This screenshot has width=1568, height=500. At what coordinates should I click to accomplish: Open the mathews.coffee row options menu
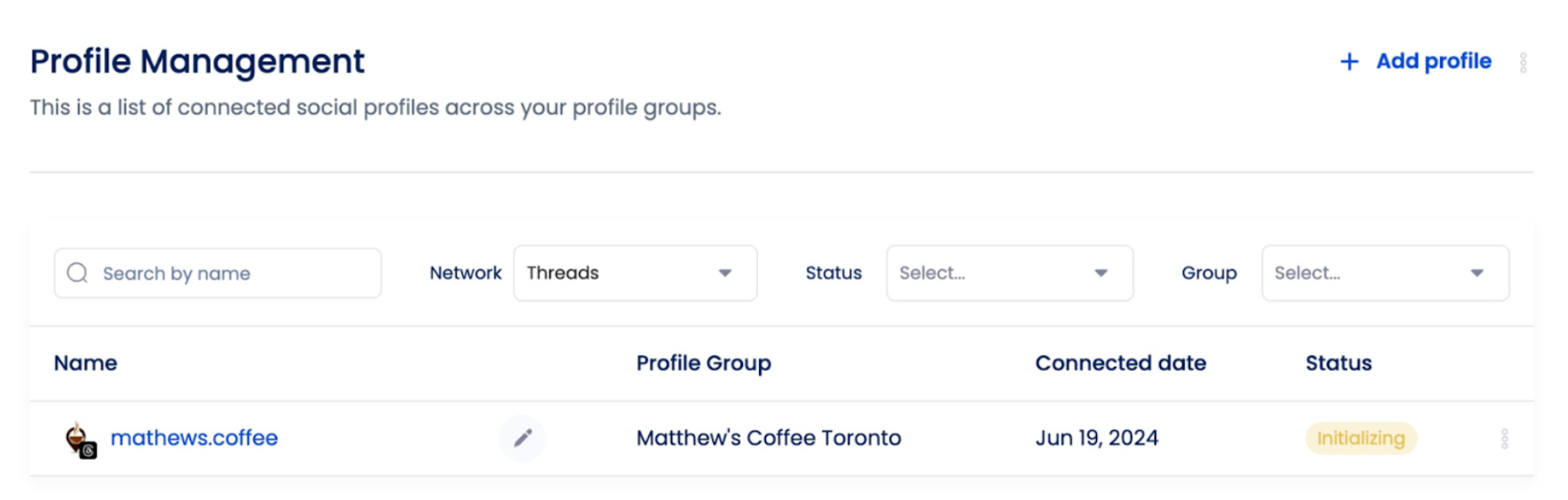pos(1505,439)
